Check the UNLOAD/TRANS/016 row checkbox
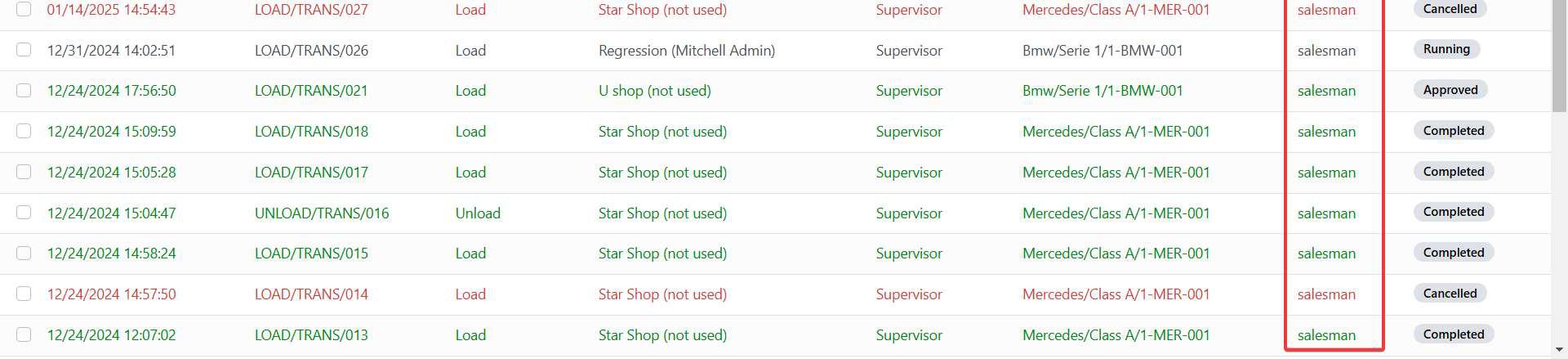 [24, 213]
